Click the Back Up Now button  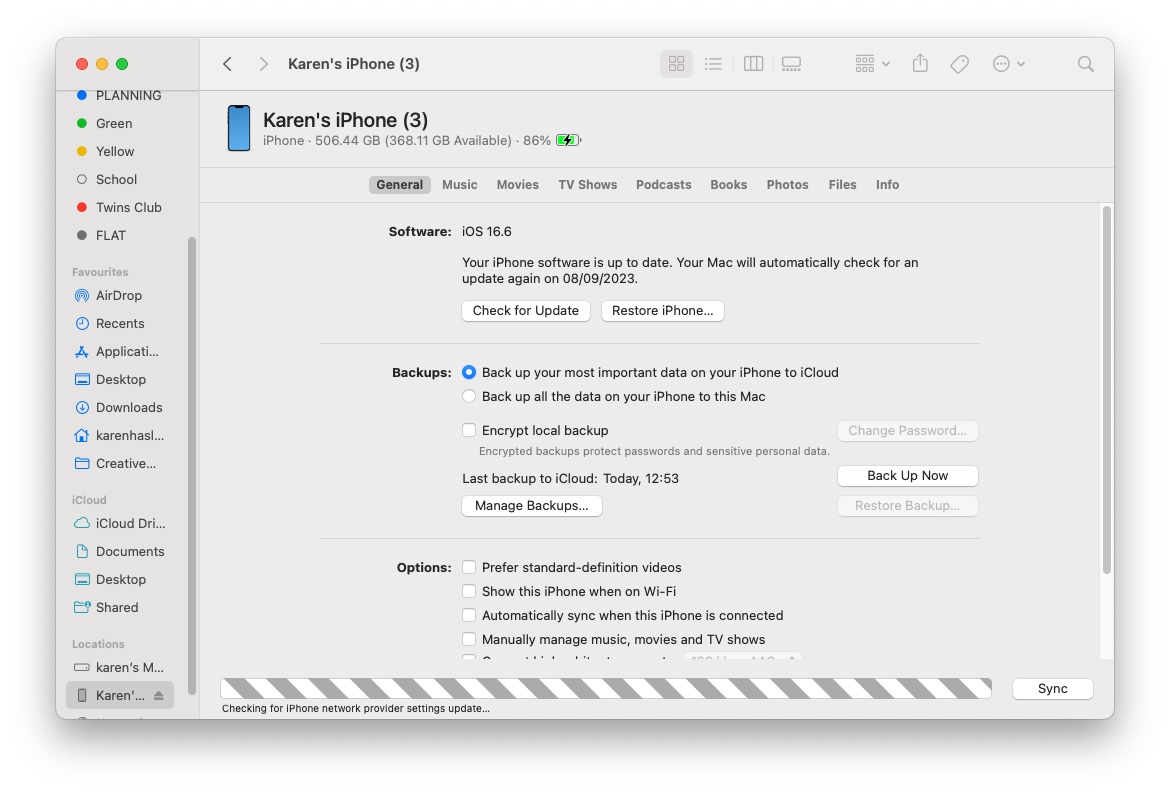pyautogui.click(x=907, y=475)
